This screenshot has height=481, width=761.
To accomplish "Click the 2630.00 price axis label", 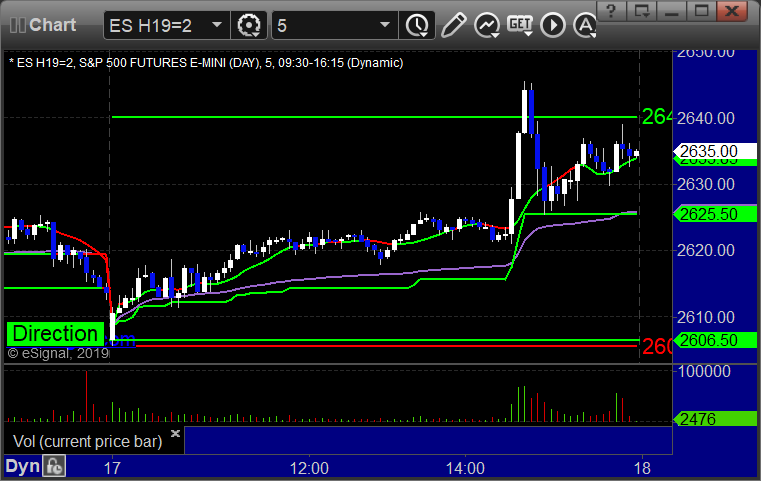I will [x=706, y=184].
